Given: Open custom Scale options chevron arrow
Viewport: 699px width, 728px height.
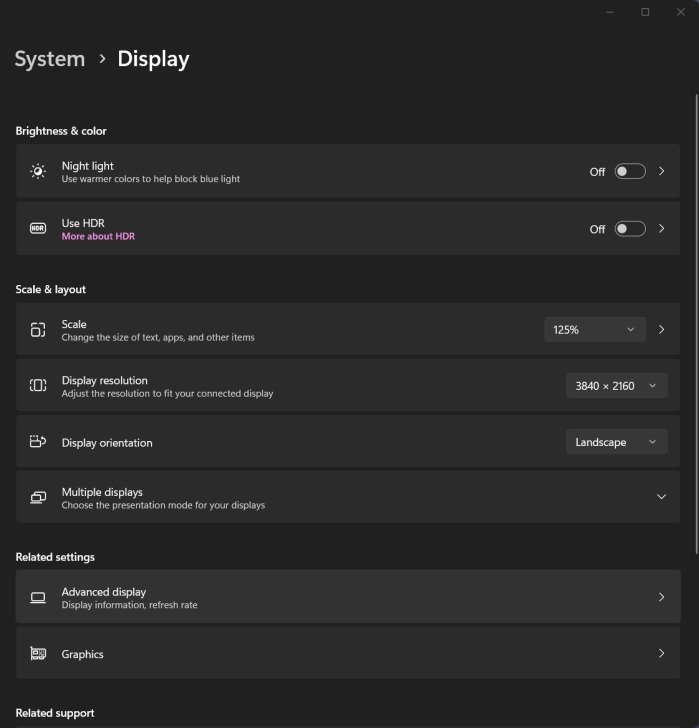Looking at the screenshot, I should [661, 329].
